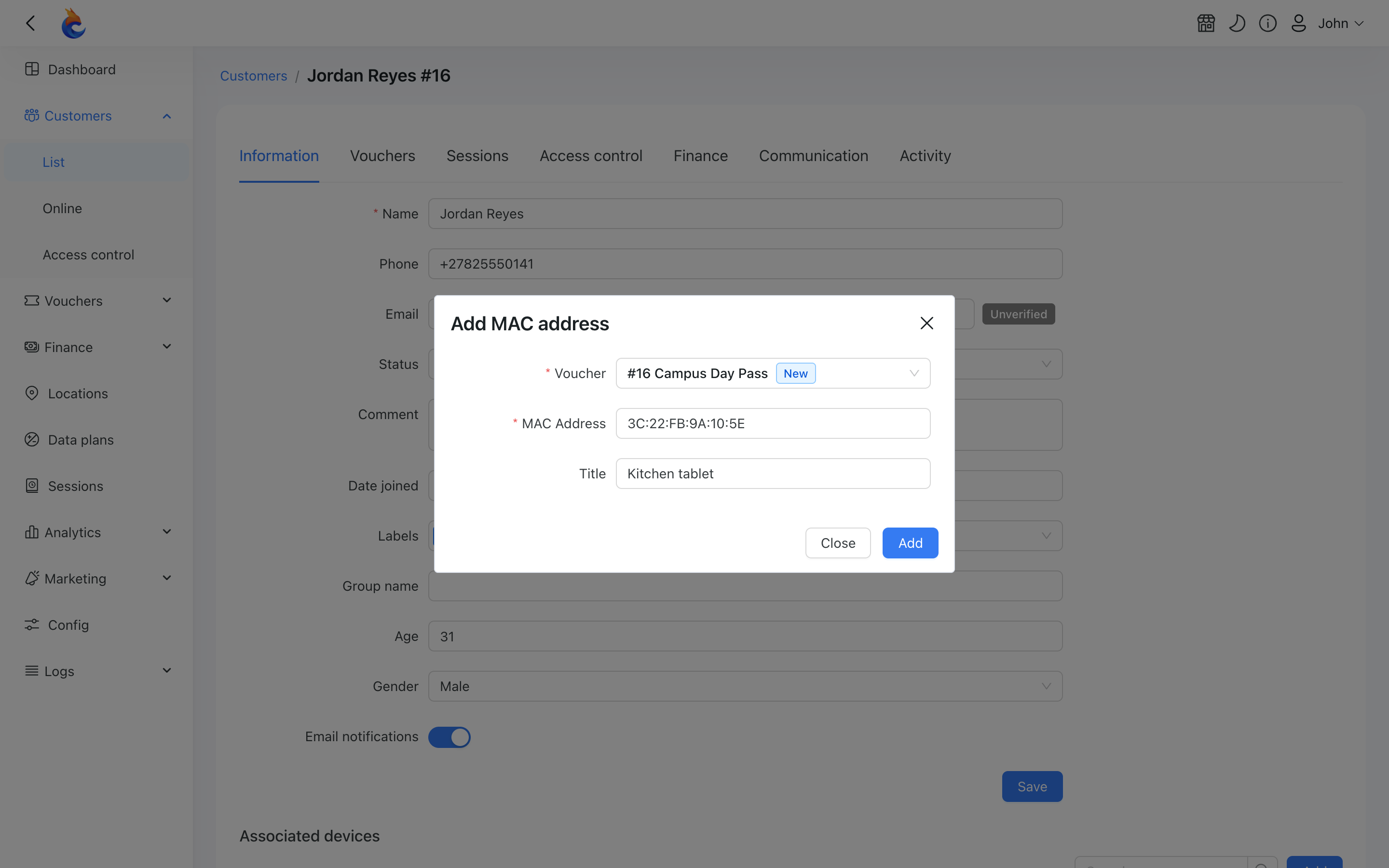Toggle dark mode moon icon
Screen dimensions: 1389x868
pyautogui.click(x=1237, y=24)
